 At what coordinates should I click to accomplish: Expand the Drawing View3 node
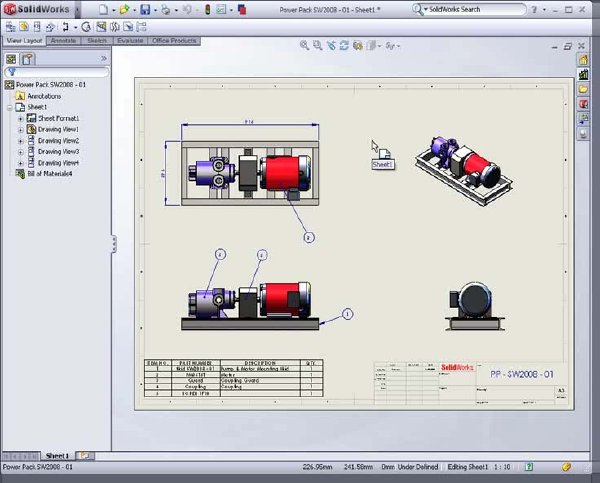tap(21, 152)
